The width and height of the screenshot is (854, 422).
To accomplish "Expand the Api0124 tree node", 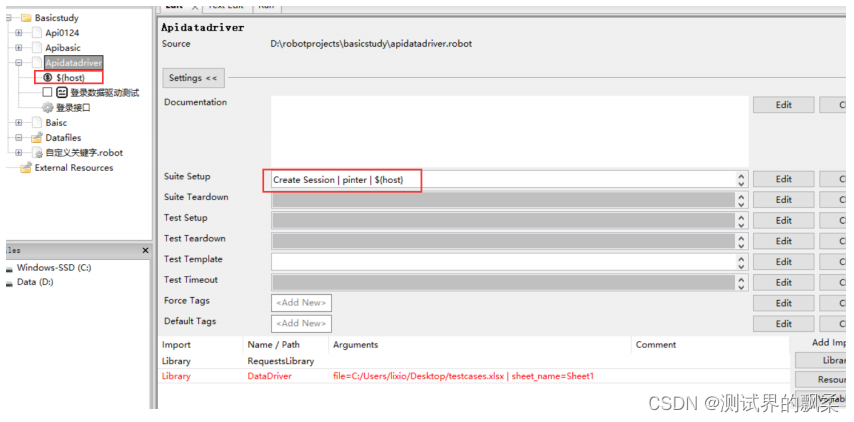I will click(19, 33).
